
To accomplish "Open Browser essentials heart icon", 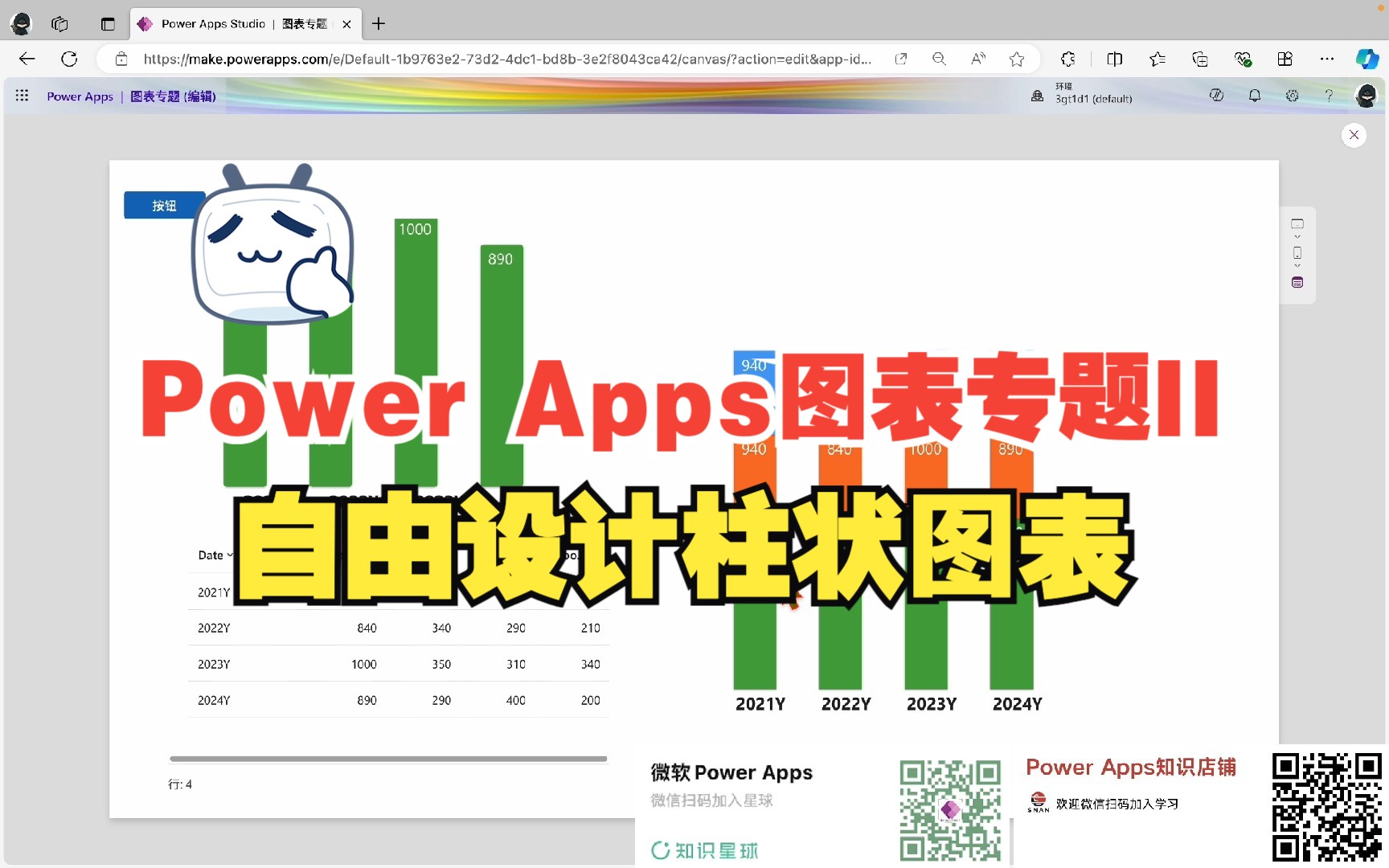I will click(x=1243, y=59).
